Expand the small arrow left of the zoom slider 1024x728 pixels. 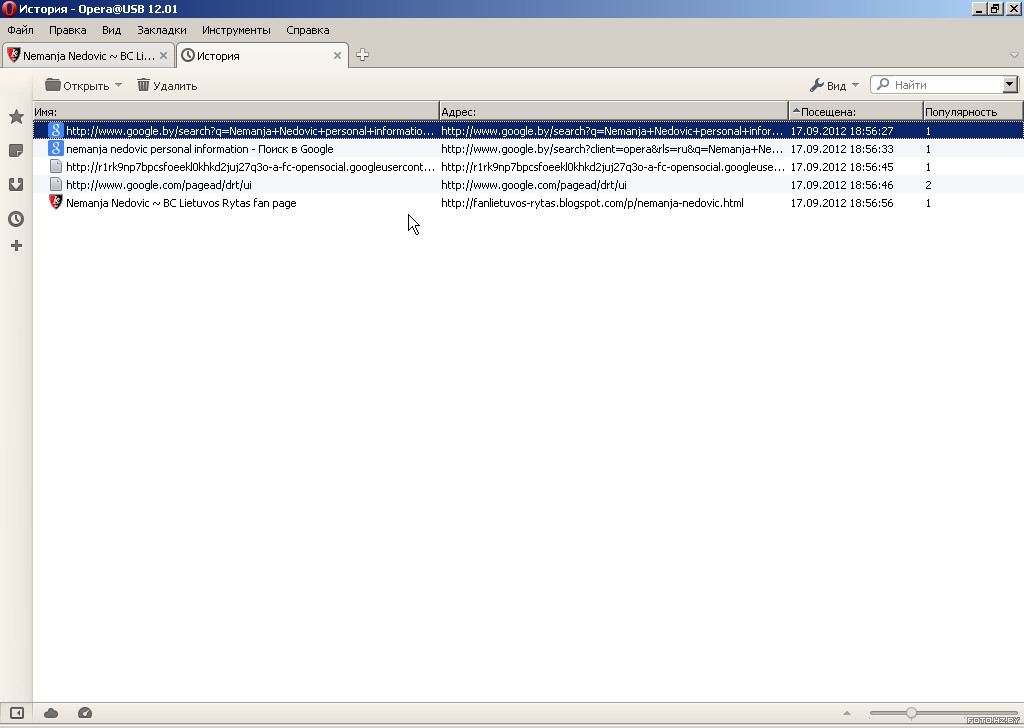[x=846, y=713]
